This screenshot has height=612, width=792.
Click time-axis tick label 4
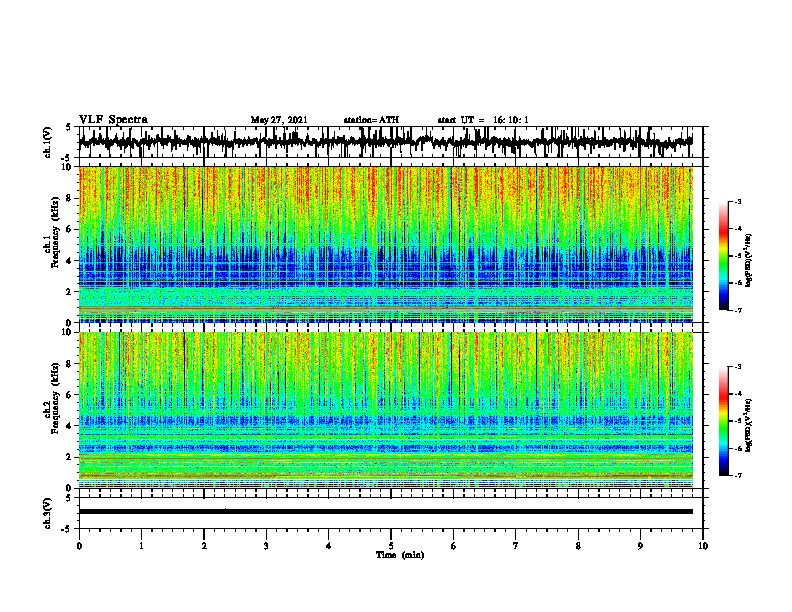tap(329, 546)
